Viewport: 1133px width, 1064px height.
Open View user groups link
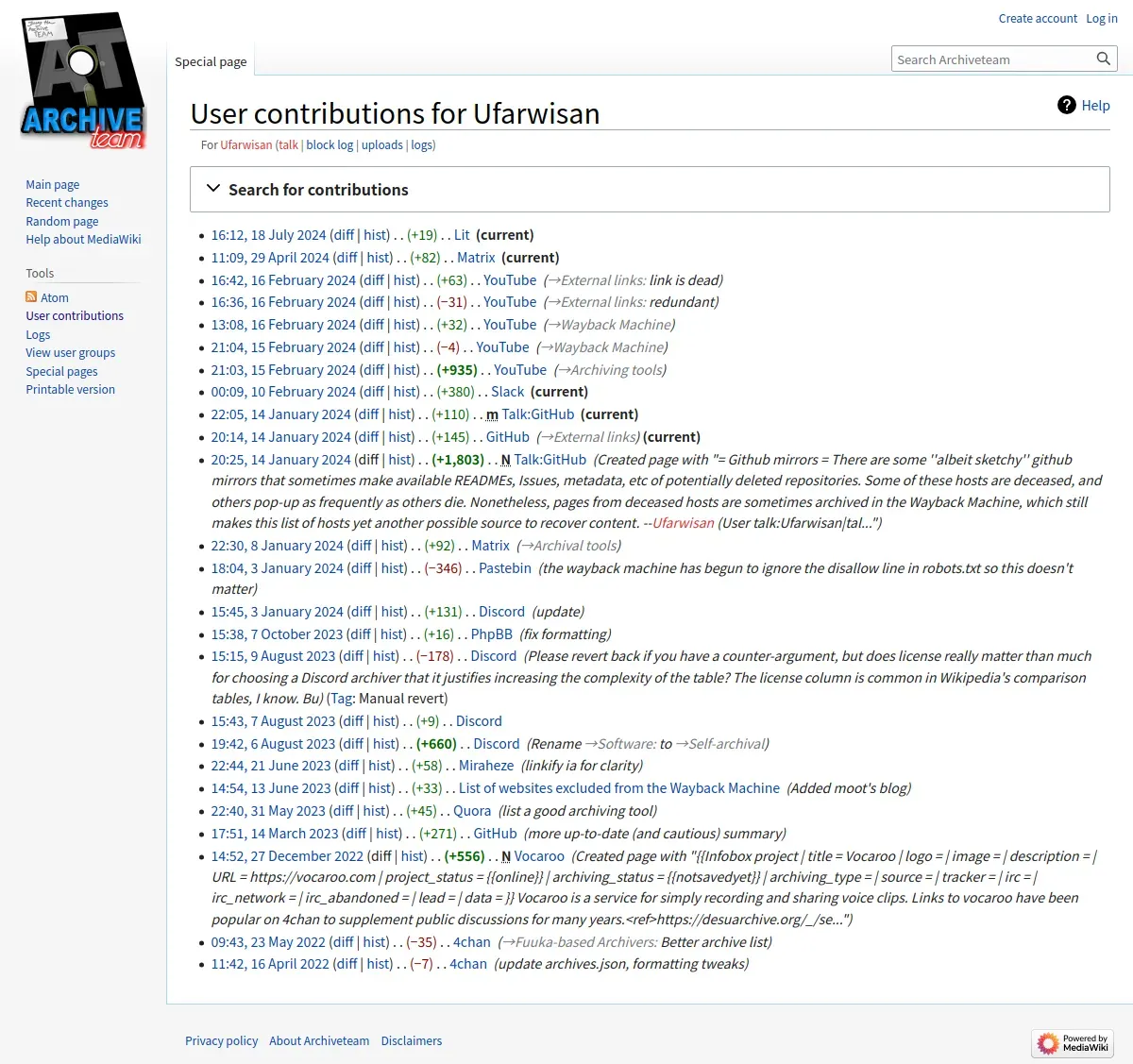pyautogui.click(x=71, y=352)
